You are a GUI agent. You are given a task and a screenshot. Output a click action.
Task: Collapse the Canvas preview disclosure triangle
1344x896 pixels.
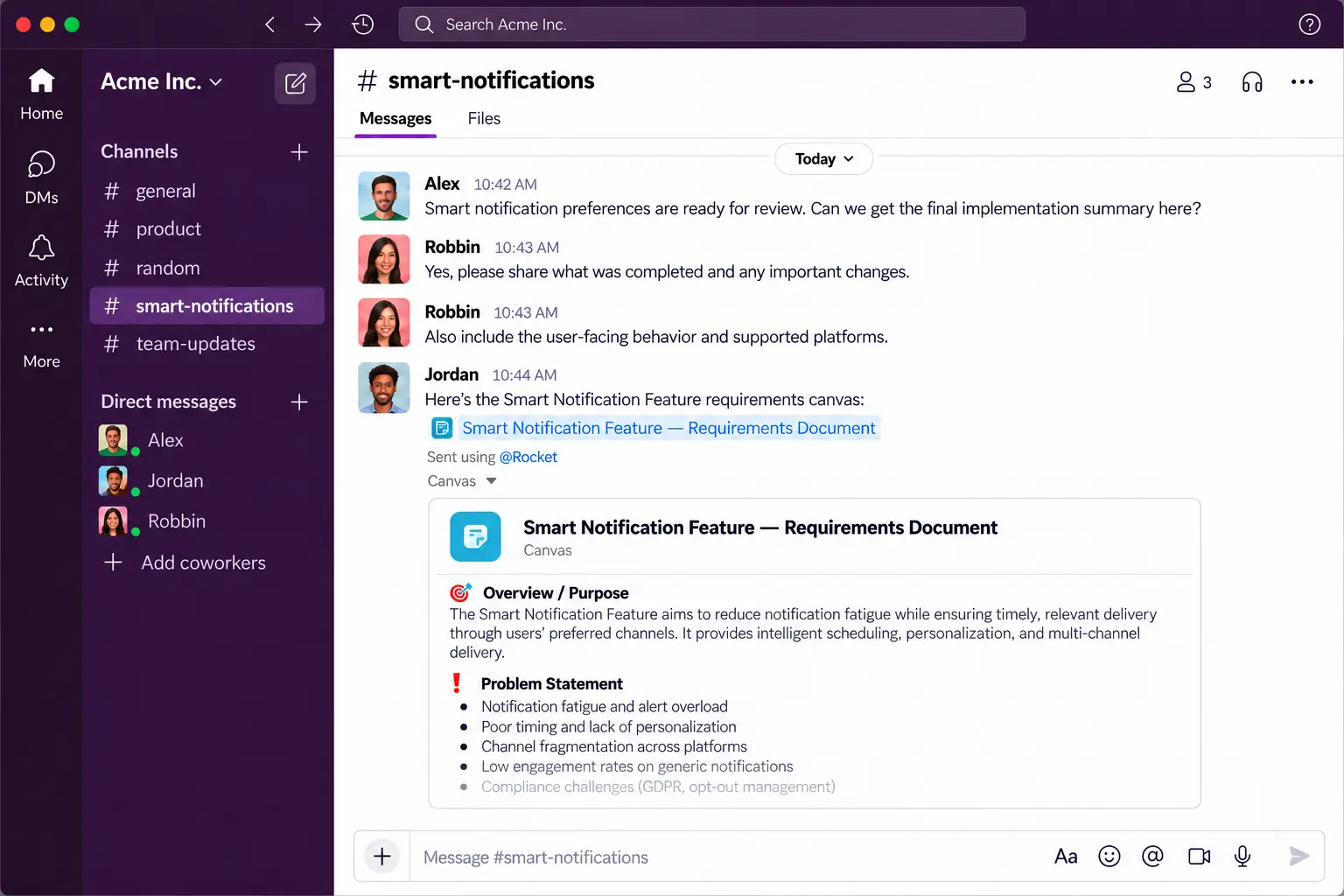492,481
